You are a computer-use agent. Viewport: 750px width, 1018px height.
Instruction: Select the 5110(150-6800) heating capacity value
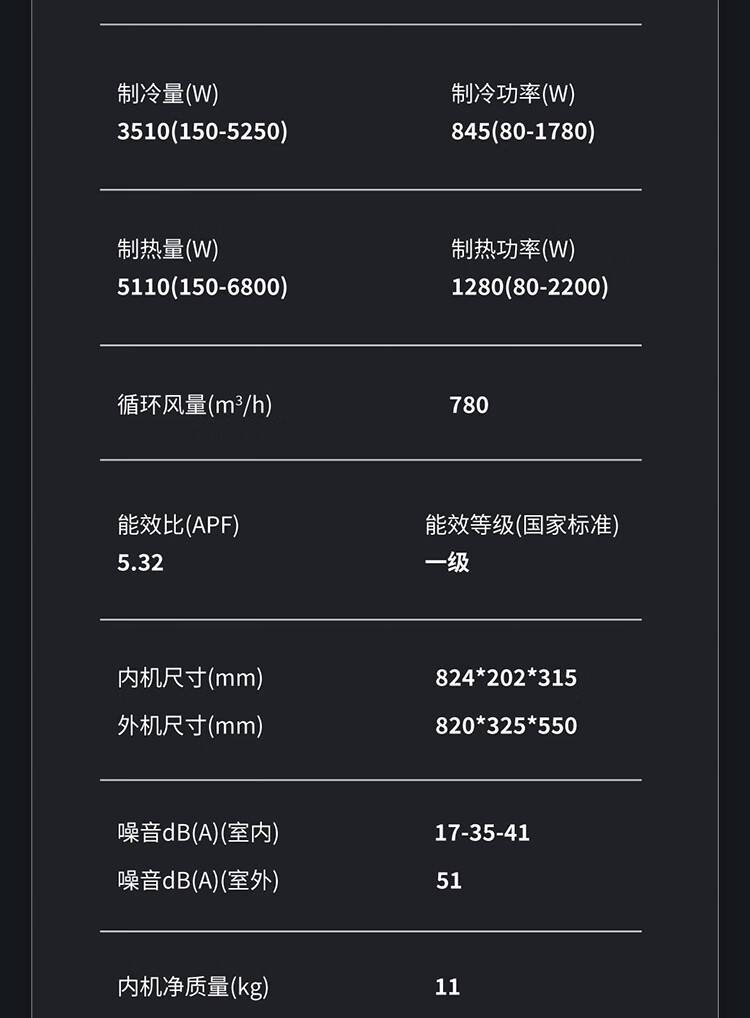pyautogui.click(x=202, y=287)
